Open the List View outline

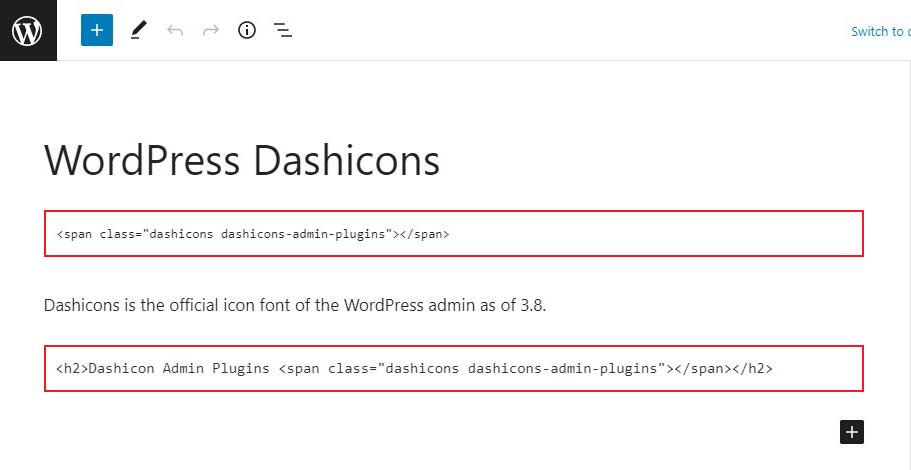point(283,30)
